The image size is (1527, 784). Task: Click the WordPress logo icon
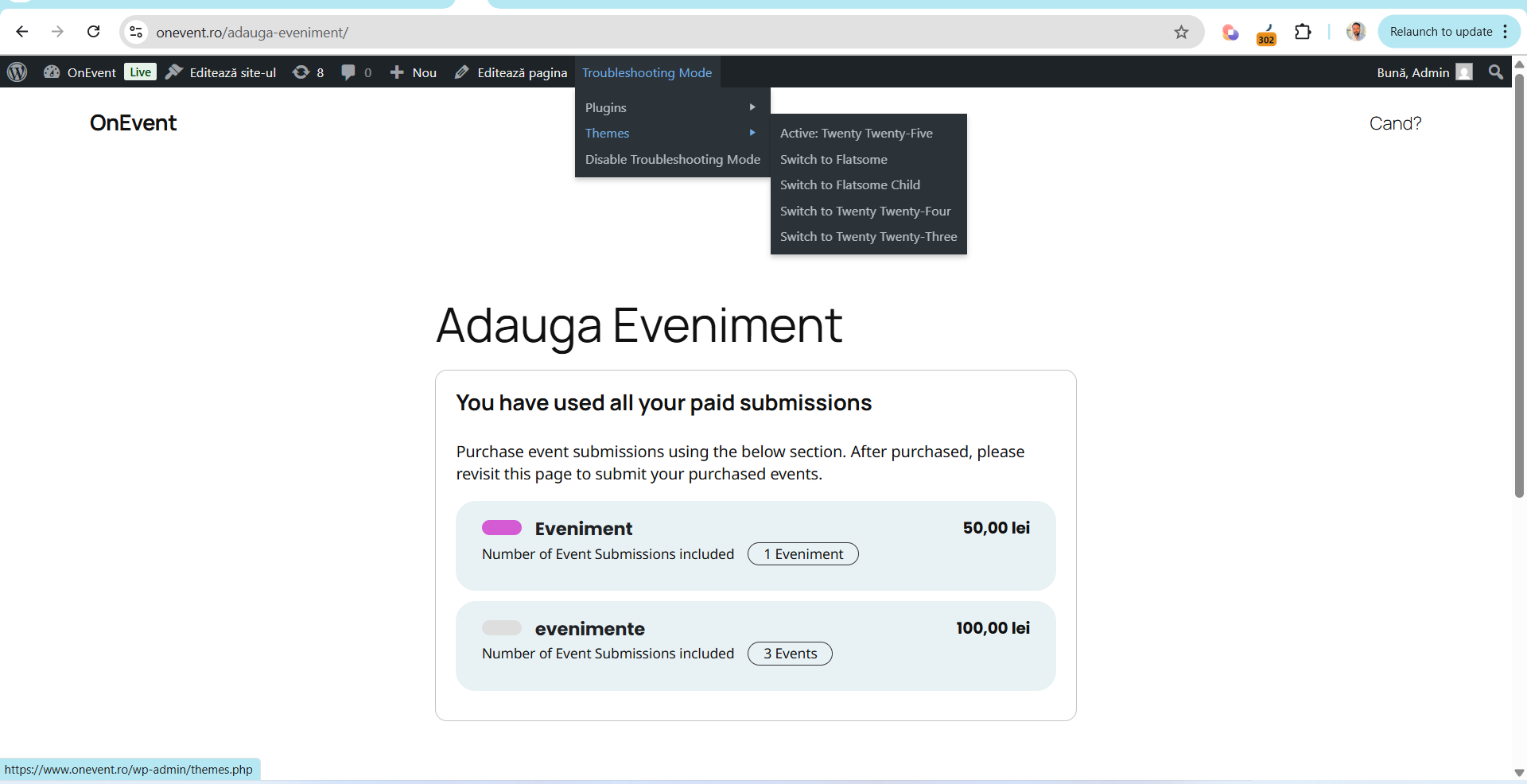coord(17,72)
